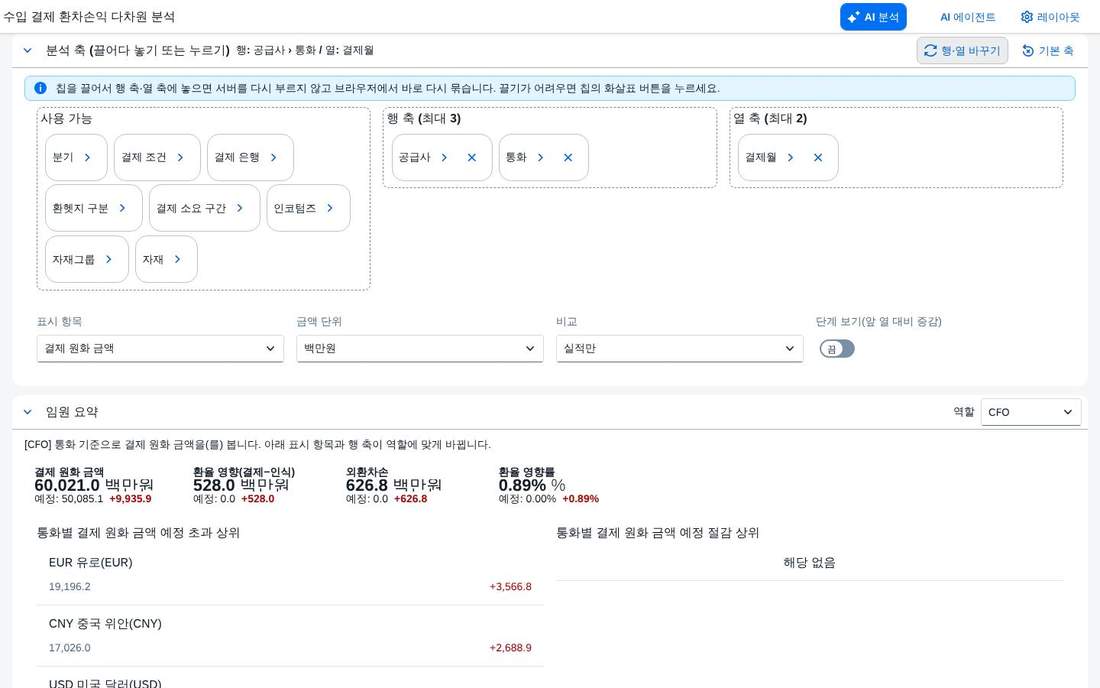Click the AI 분석 button

(x=873, y=17)
